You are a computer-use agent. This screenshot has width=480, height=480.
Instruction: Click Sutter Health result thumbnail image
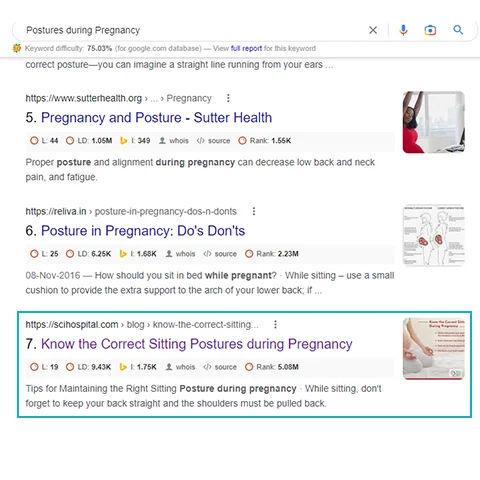pos(434,122)
